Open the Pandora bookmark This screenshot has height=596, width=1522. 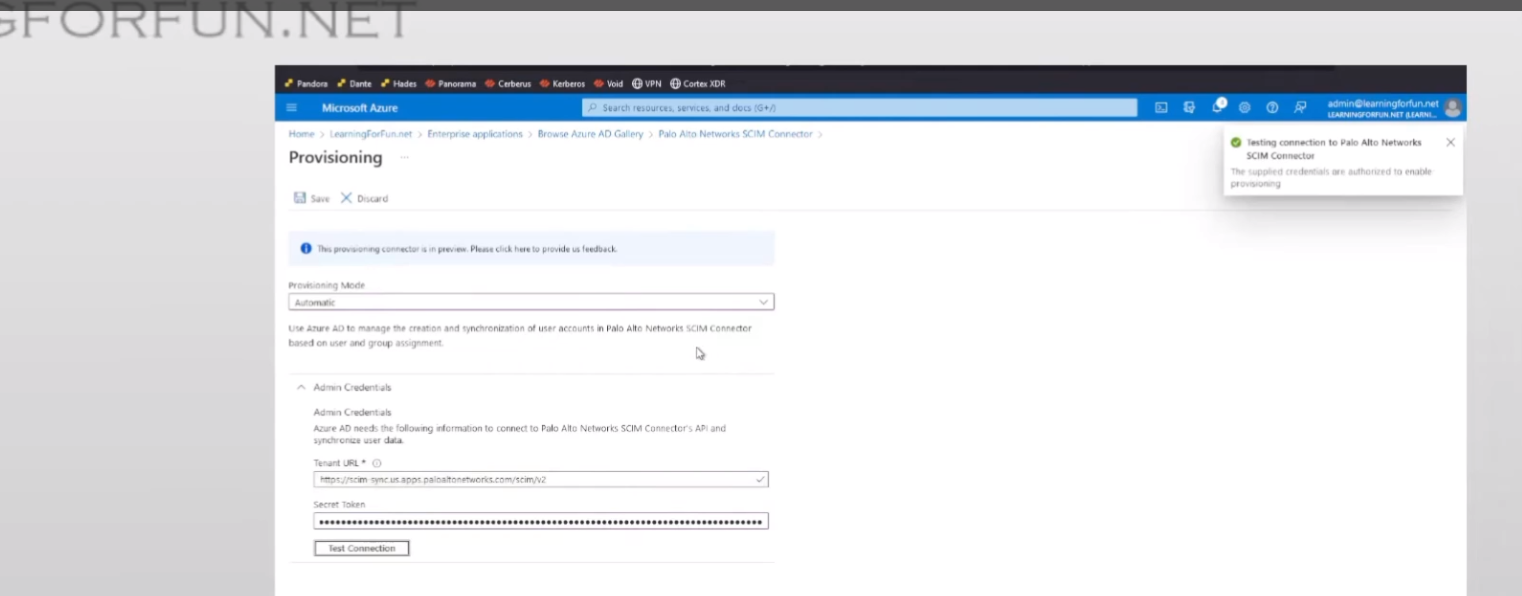tap(306, 84)
